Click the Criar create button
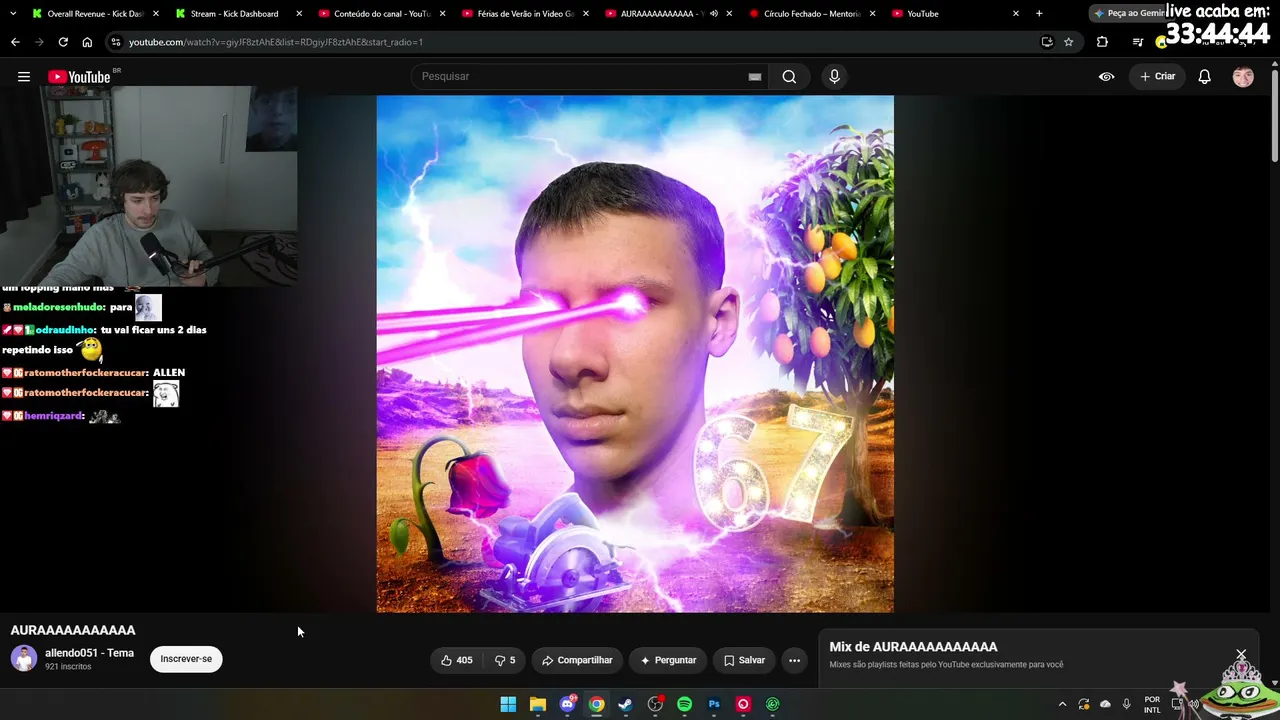 (1158, 76)
